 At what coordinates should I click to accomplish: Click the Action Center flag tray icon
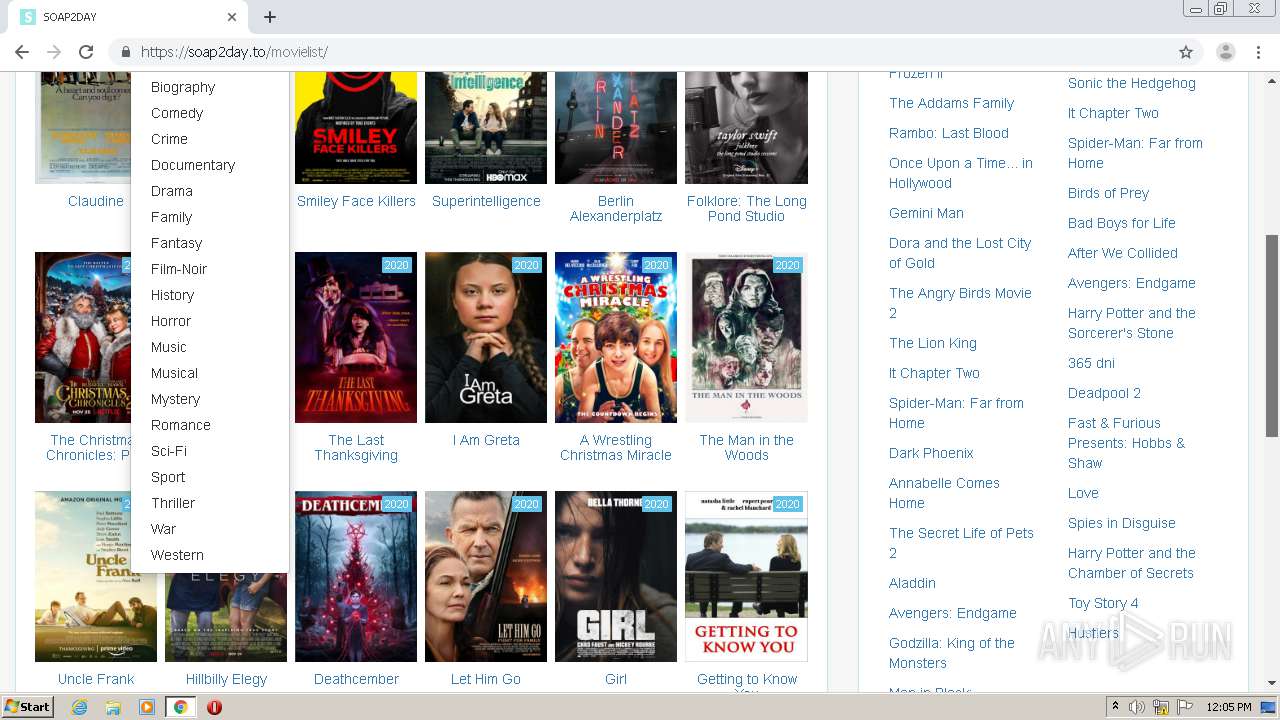(x=1185, y=707)
